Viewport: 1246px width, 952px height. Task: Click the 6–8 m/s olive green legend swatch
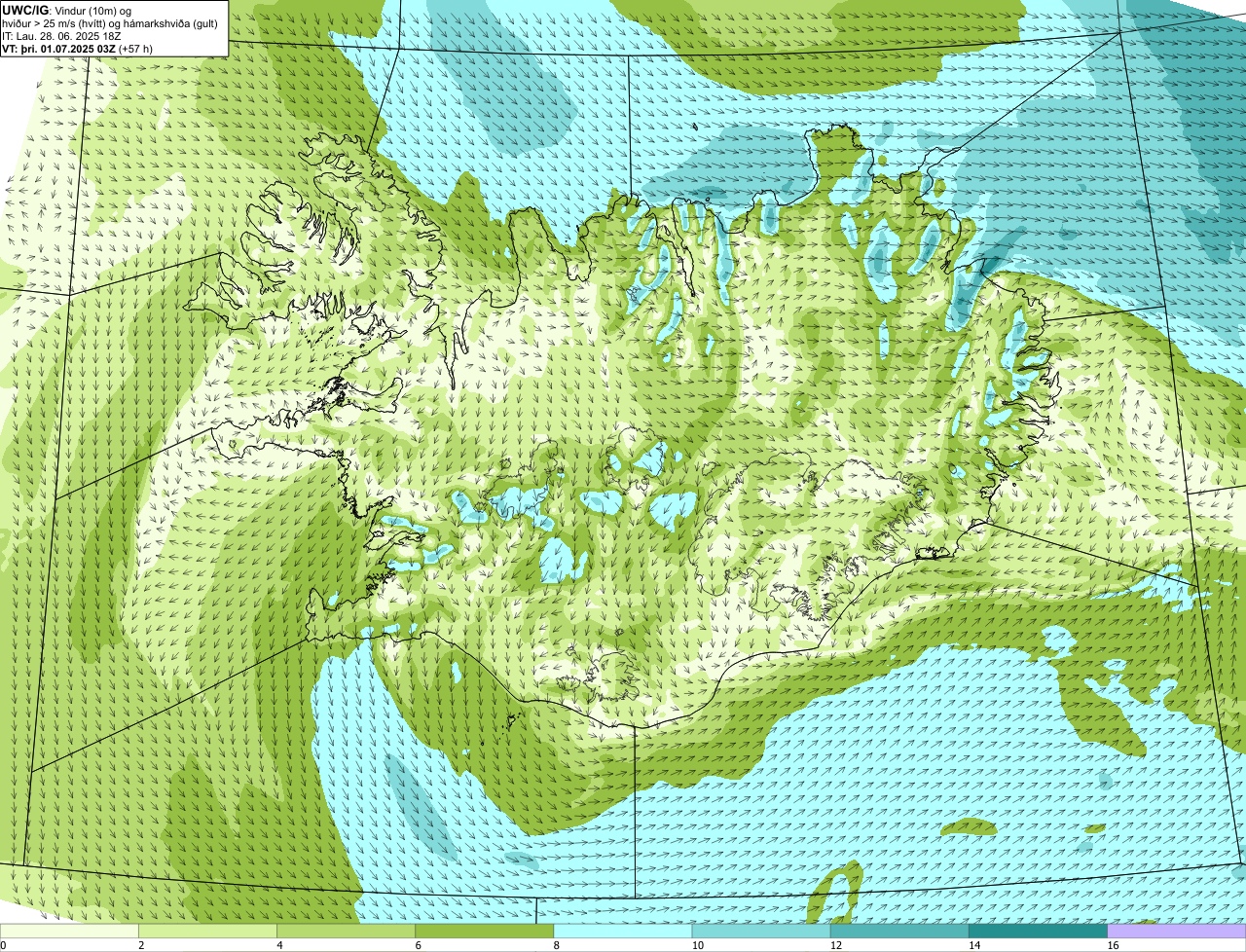click(x=485, y=931)
